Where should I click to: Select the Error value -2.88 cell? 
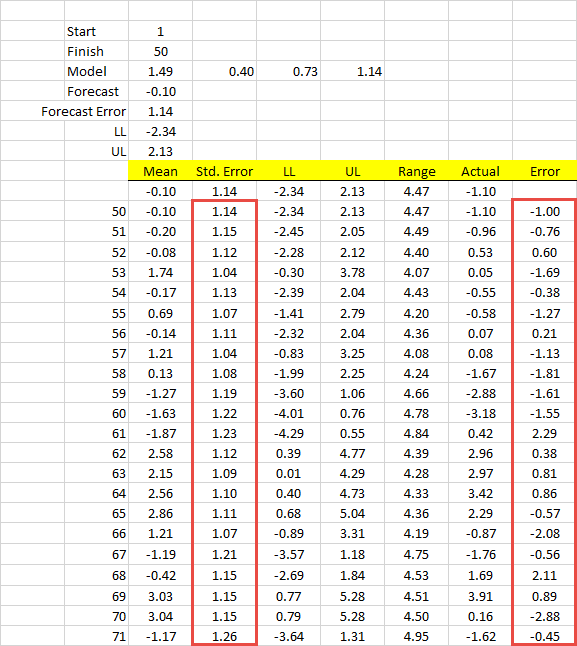pos(544,616)
